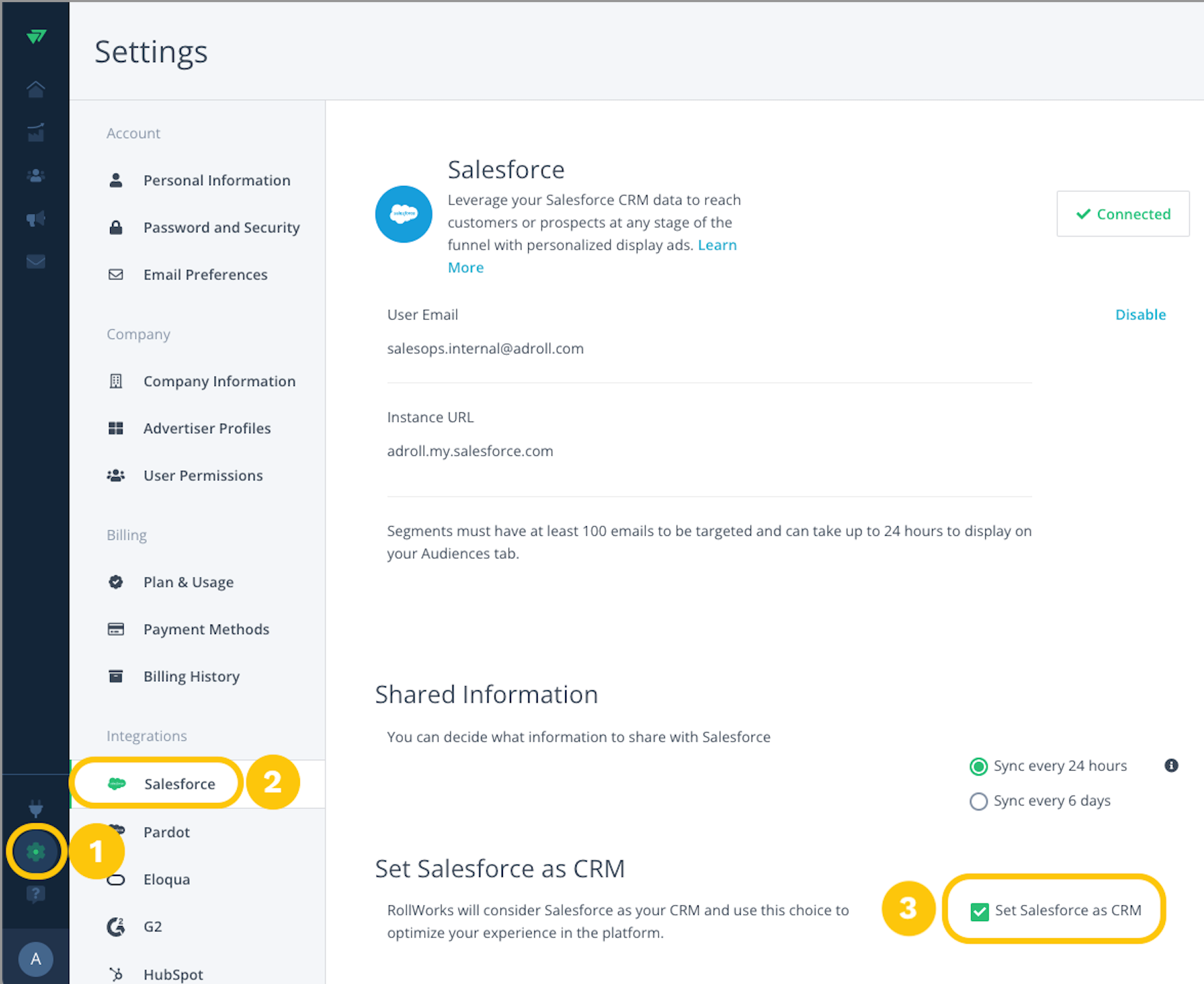The image size is (1204, 984).
Task: Click salesops.internal@adroll.com user email text
Action: point(485,348)
